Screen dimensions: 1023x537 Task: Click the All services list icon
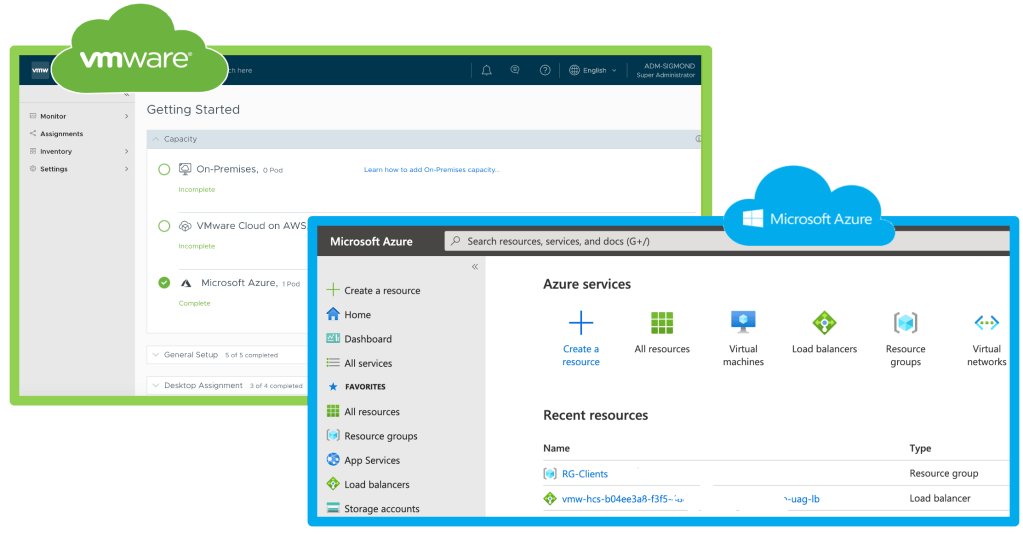tap(333, 363)
